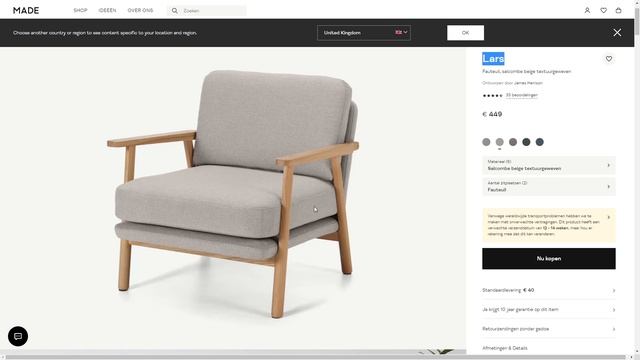Screen dimensions: 640x360
Task: Open the OVER ONS menu
Action: coord(140,11)
